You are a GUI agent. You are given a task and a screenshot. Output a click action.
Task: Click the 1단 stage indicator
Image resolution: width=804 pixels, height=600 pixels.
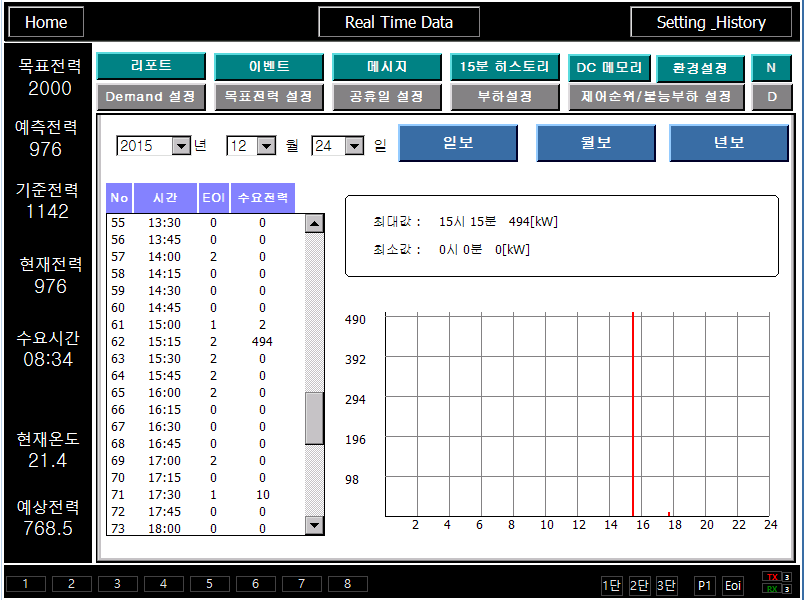click(x=611, y=586)
